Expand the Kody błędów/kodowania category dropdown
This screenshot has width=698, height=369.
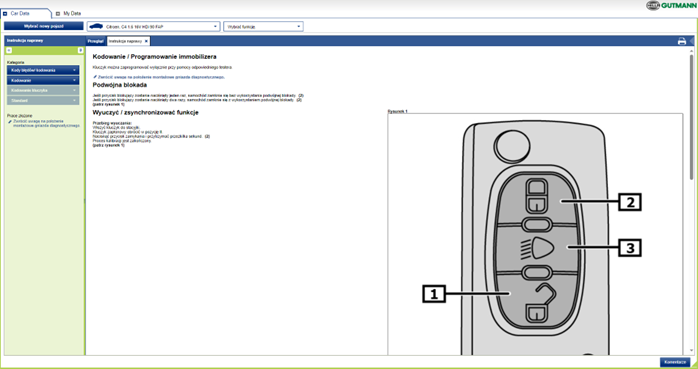click(x=43, y=70)
